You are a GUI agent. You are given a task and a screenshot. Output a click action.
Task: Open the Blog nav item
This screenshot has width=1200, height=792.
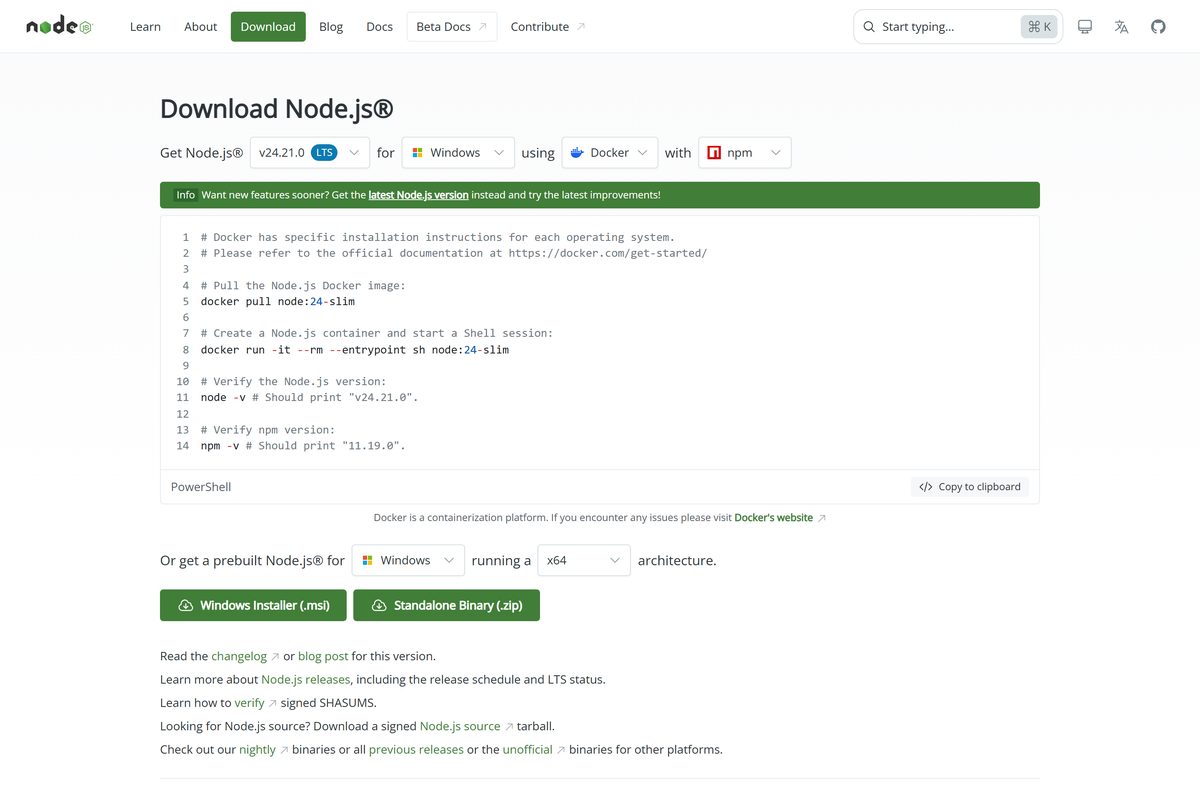pos(331,27)
